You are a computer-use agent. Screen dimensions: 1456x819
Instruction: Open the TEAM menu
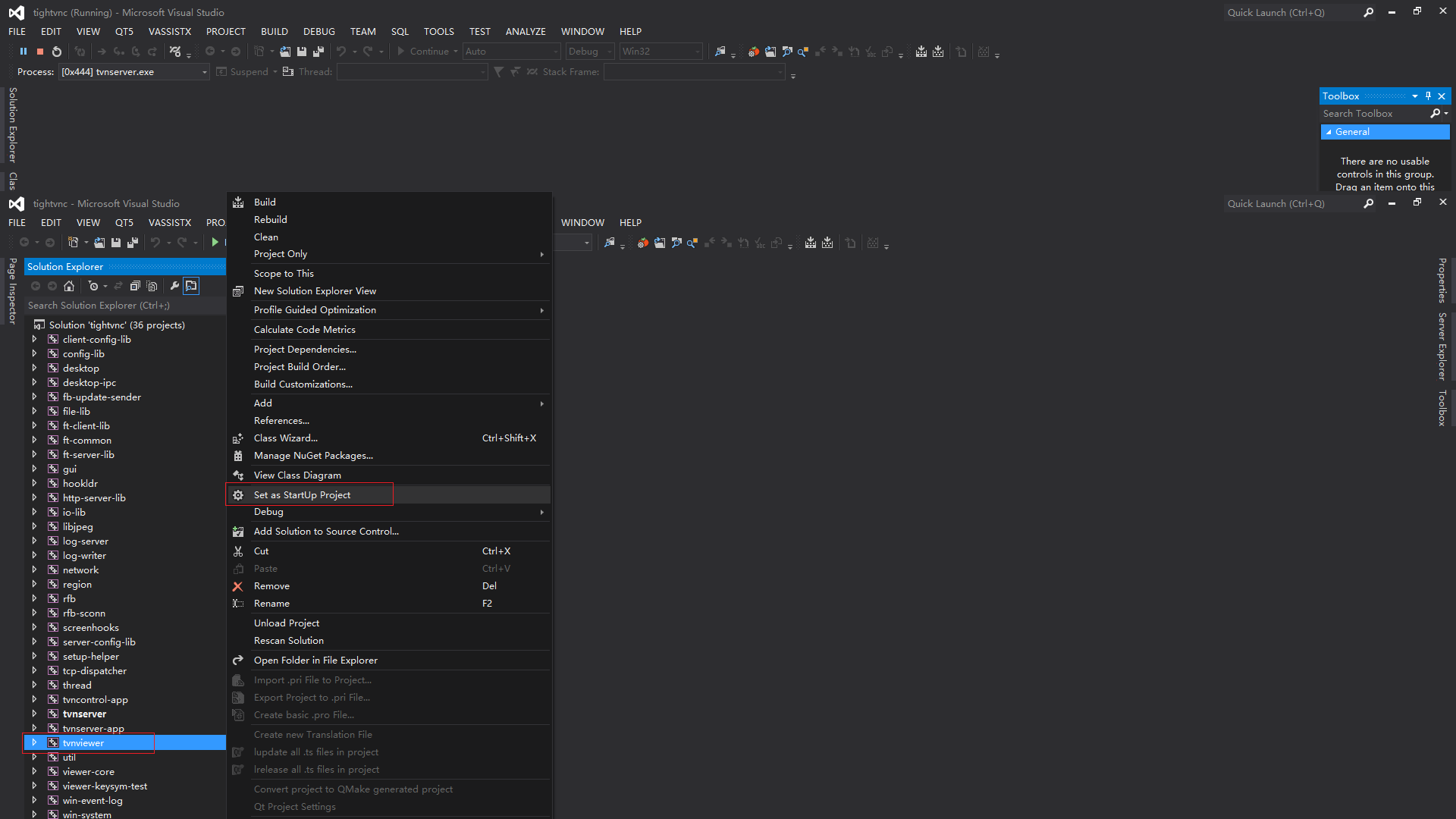362,31
